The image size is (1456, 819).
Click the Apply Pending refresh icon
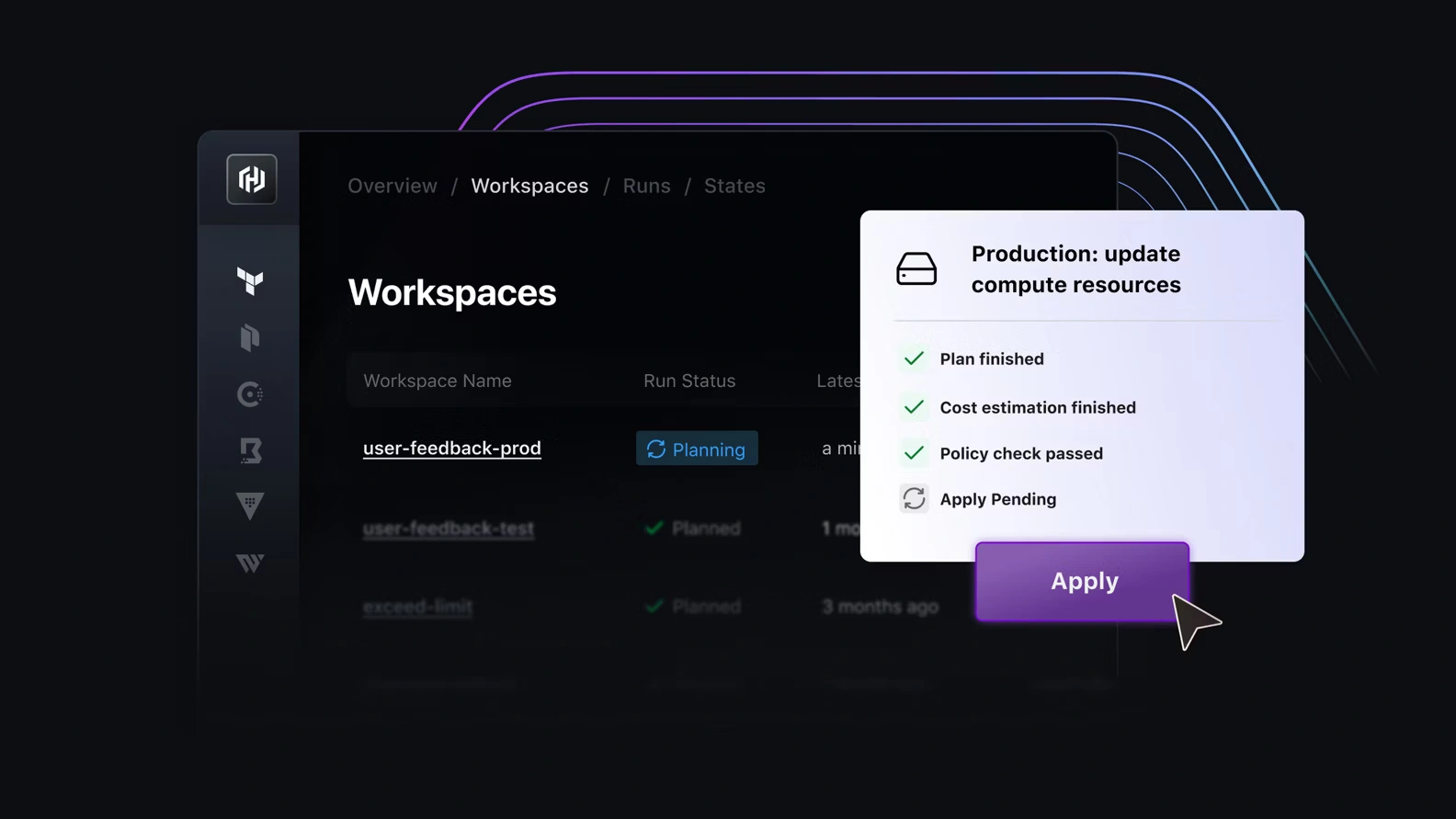tap(914, 499)
